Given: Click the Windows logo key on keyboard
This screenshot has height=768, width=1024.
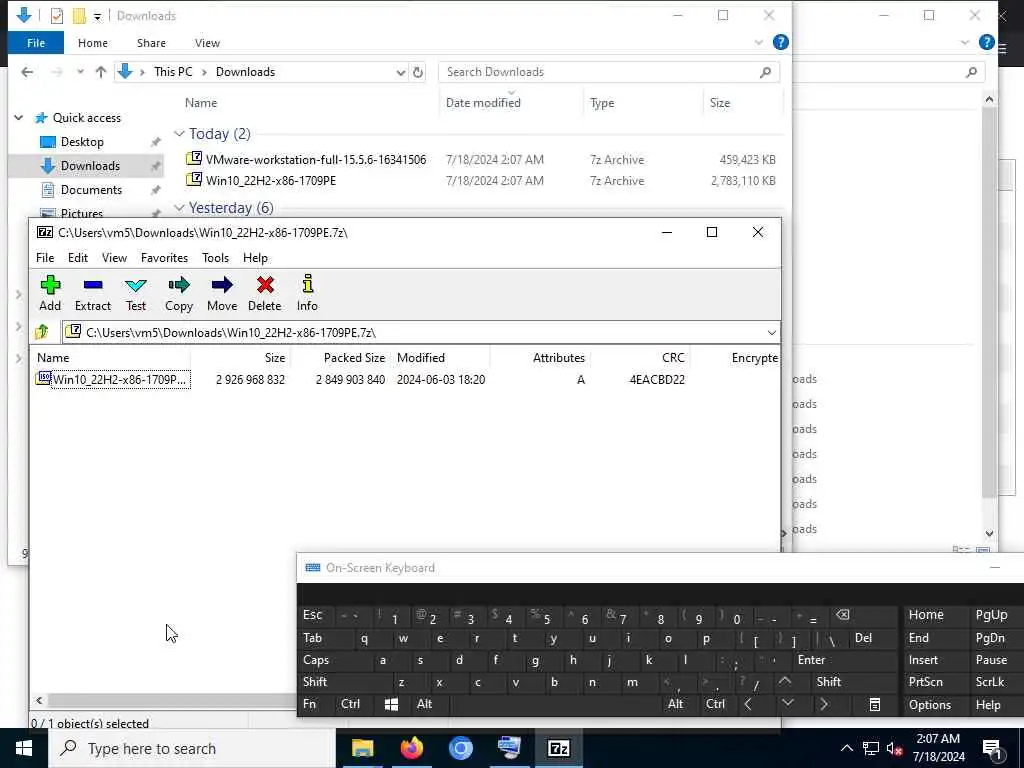Looking at the screenshot, I should (x=391, y=704).
